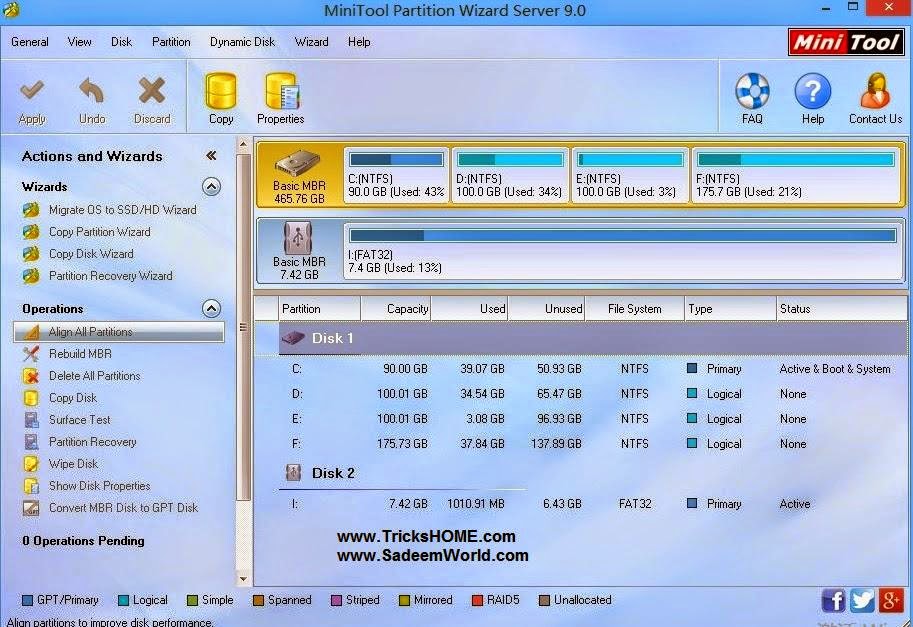
Task: Select the Disk 1 hard drive icon in disk map
Action: (298, 164)
